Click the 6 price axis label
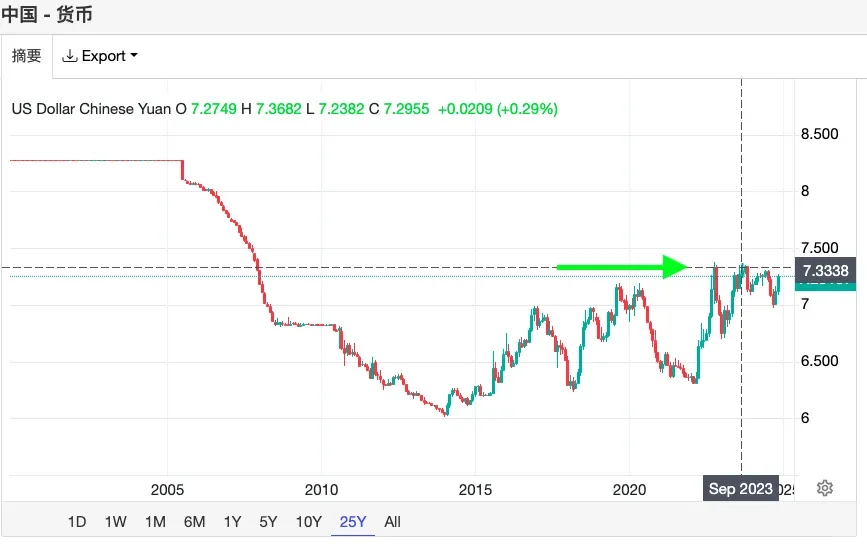 (805, 418)
